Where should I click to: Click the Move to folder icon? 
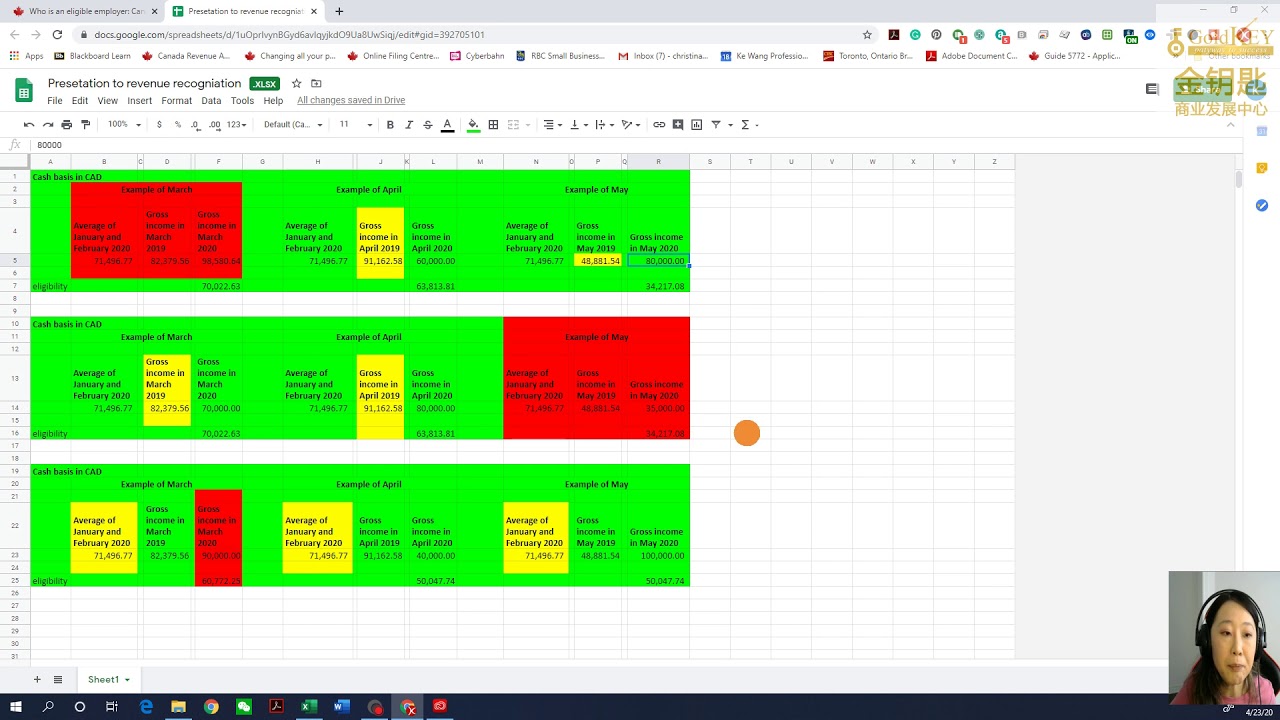[316, 84]
